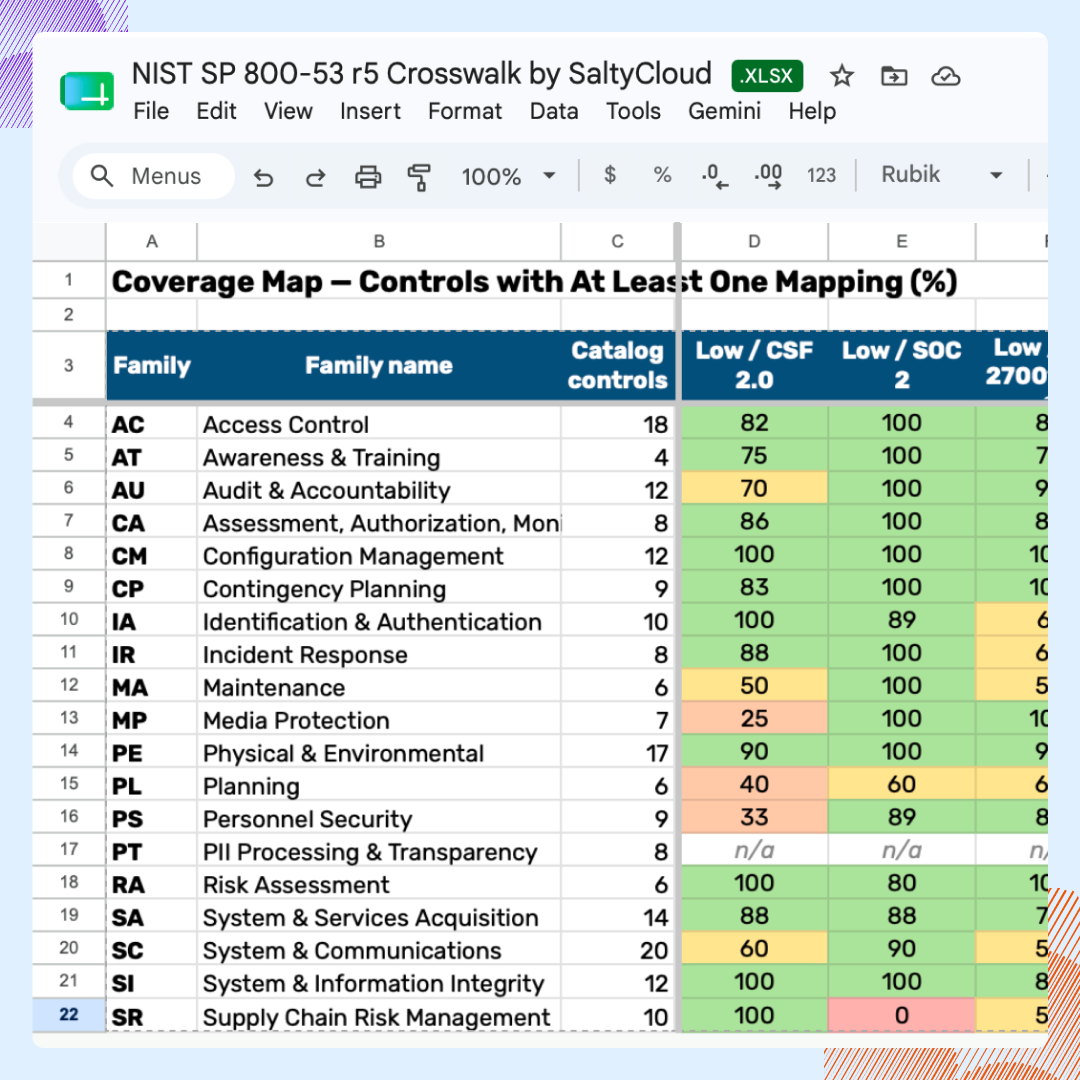Click the document title text
The image size is (1080, 1080).
pos(422,74)
